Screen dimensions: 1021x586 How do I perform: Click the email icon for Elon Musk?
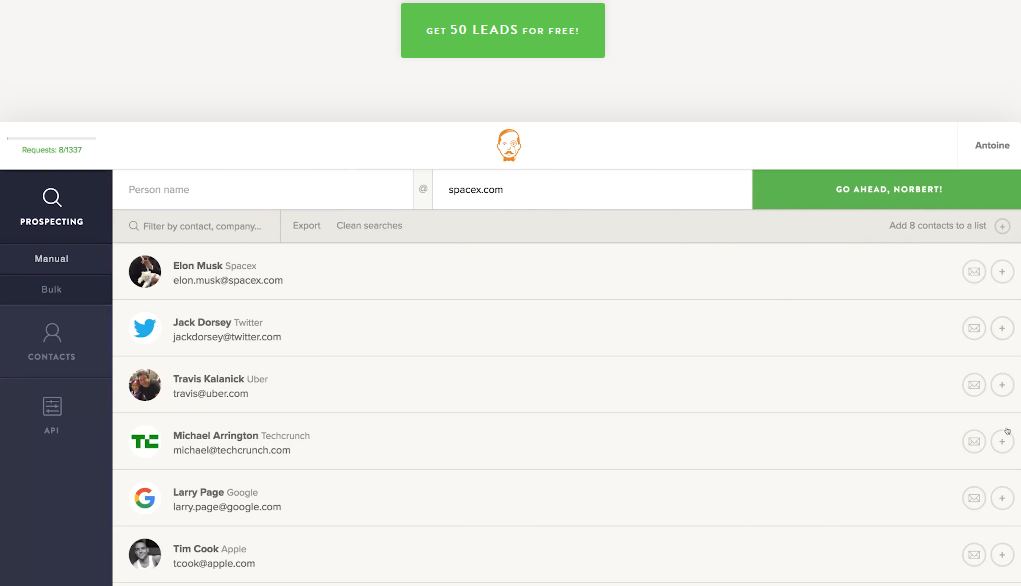(974, 272)
